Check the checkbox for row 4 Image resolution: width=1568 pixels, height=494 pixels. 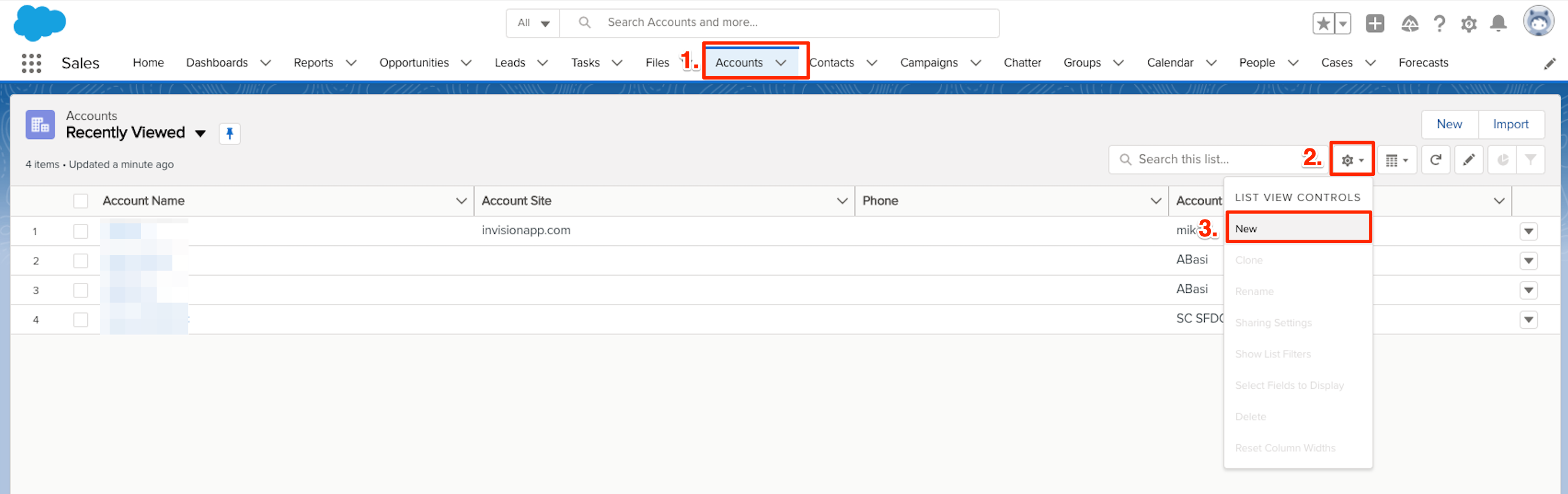click(81, 320)
